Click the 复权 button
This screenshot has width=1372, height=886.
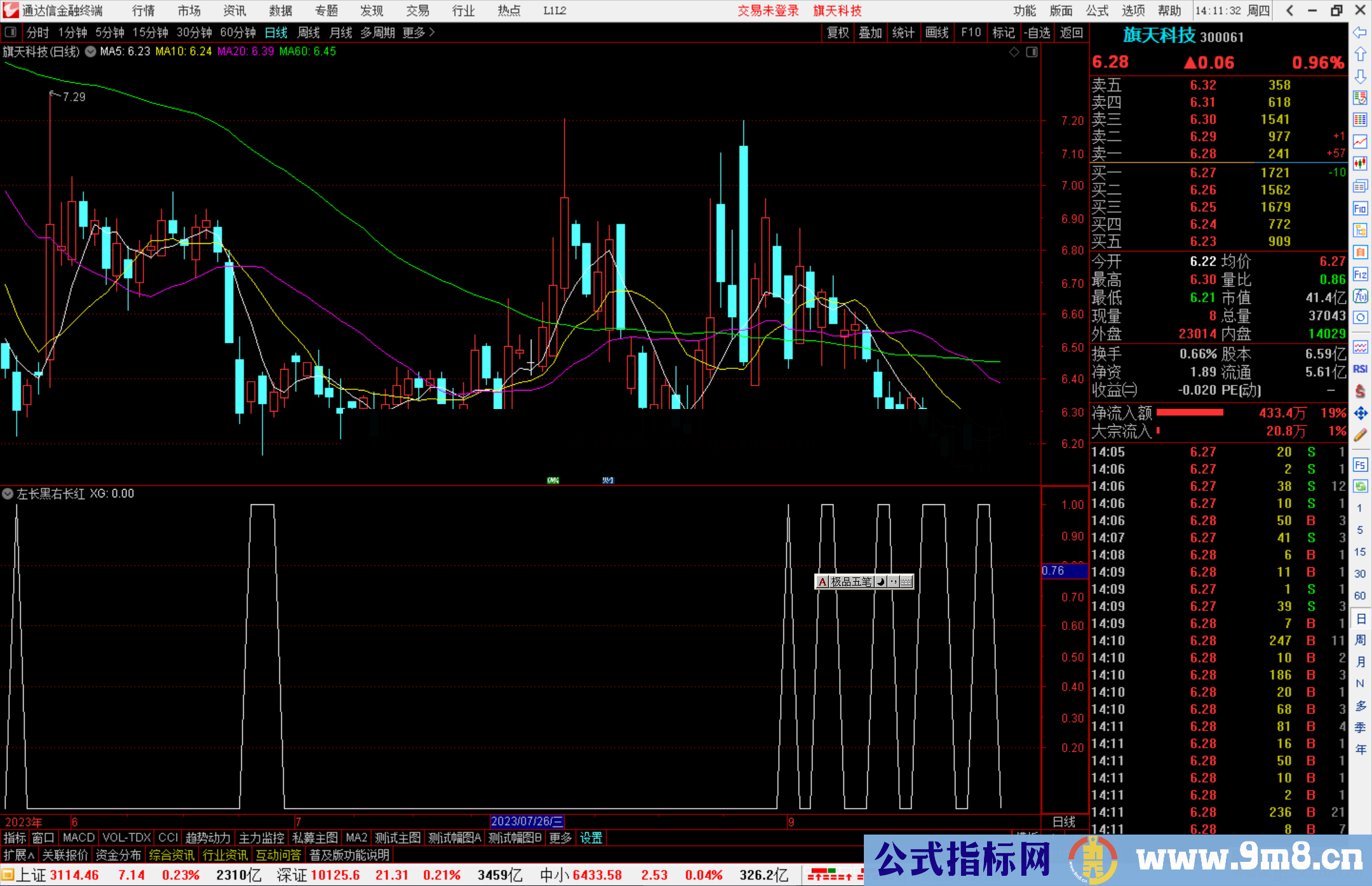[837, 32]
